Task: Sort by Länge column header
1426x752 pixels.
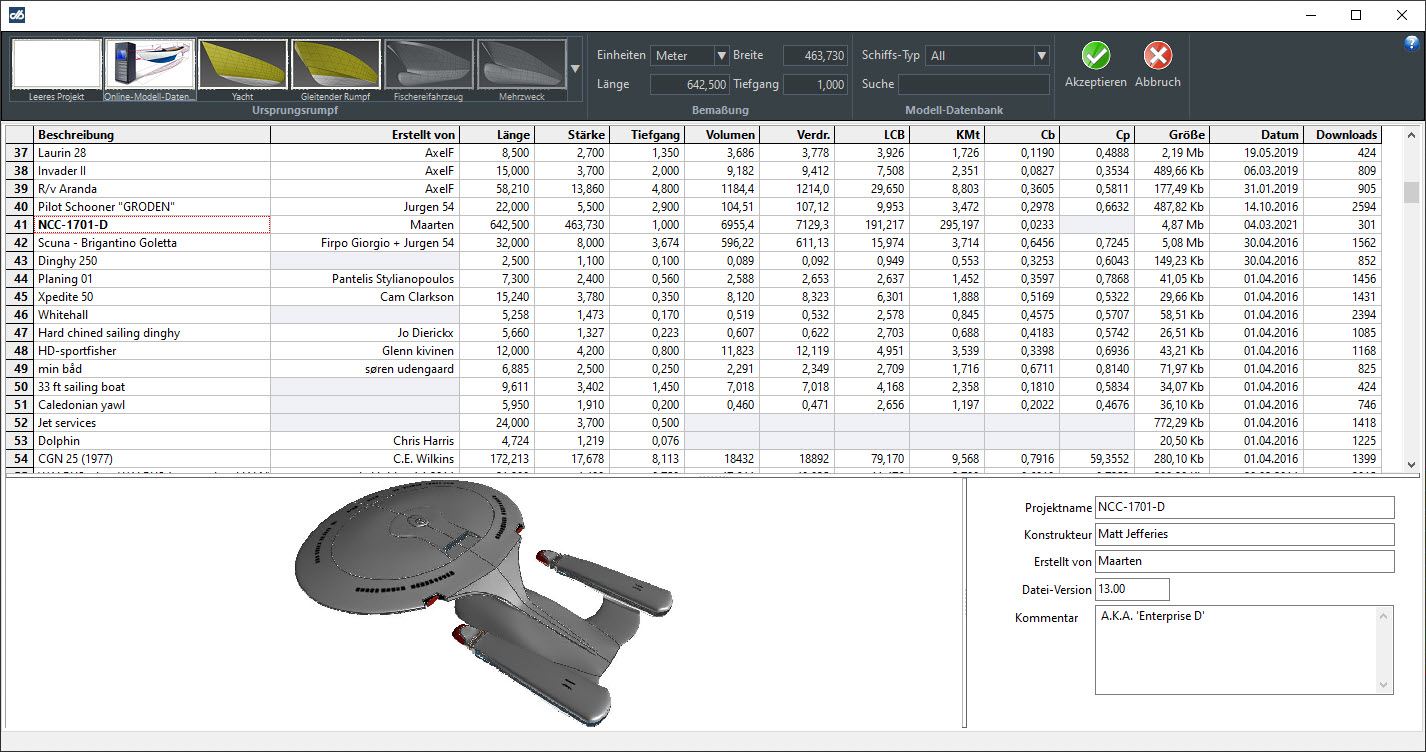Action: (x=498, y=135)
